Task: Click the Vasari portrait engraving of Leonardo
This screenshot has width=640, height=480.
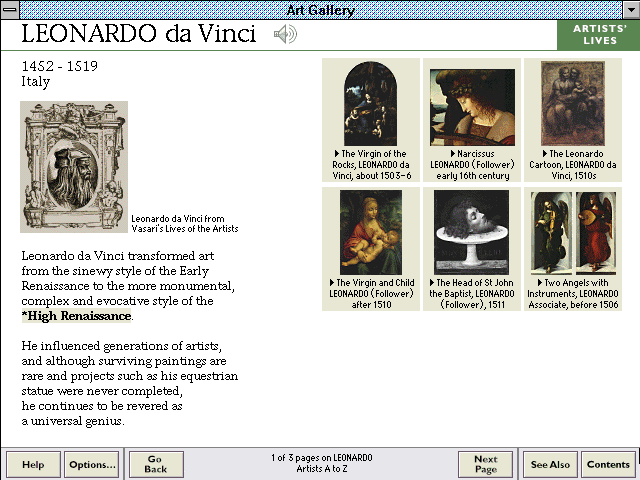Action: click(x=74, y=167)
